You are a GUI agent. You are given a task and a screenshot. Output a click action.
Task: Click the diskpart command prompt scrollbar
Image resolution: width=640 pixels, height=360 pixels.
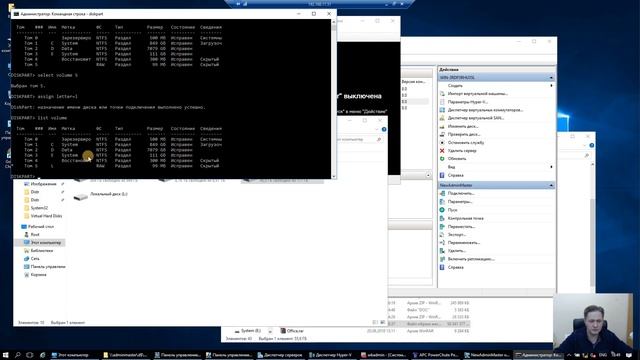tap(334, 99)
